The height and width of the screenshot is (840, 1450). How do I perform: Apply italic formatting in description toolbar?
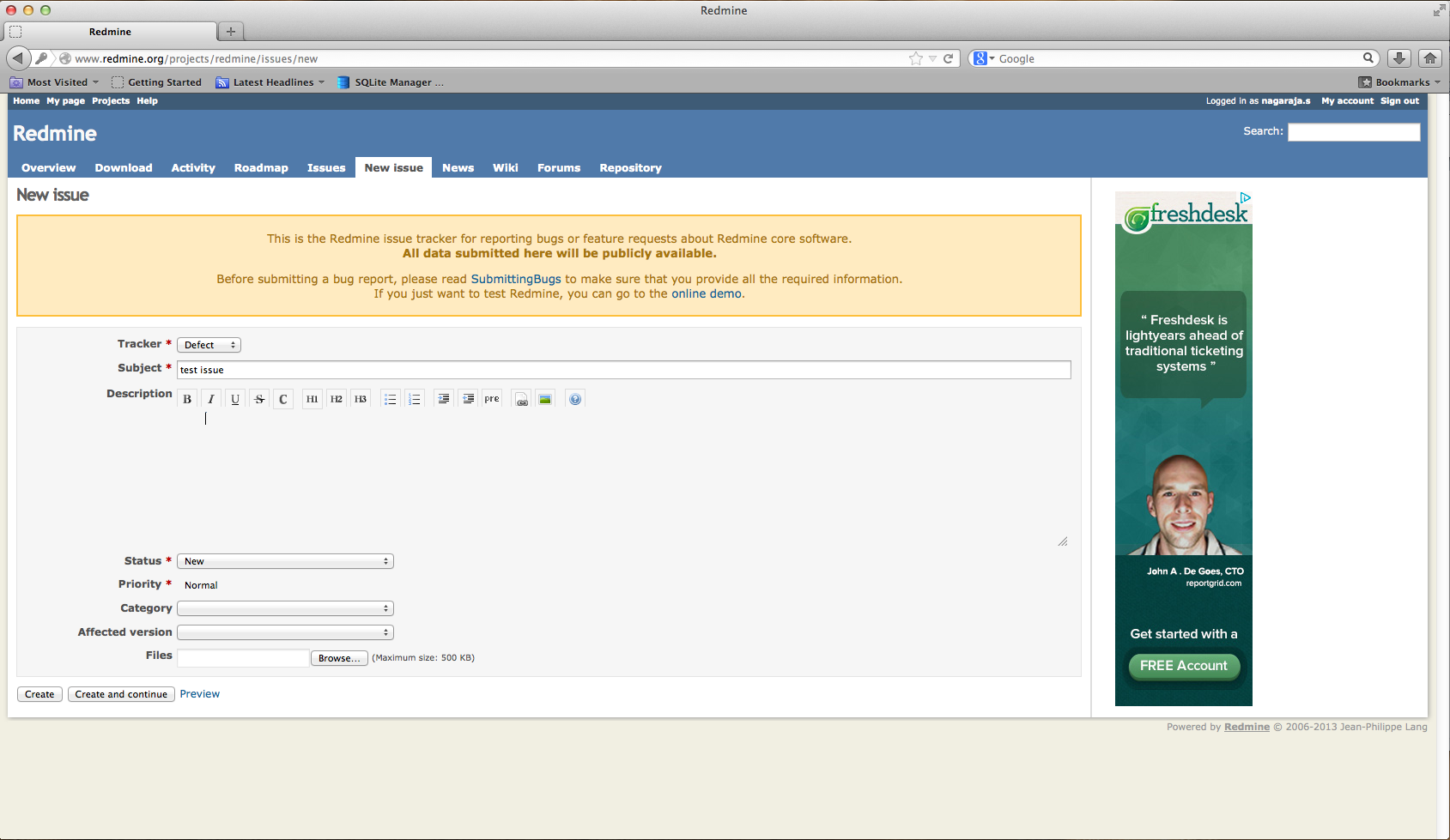point(211,399)
